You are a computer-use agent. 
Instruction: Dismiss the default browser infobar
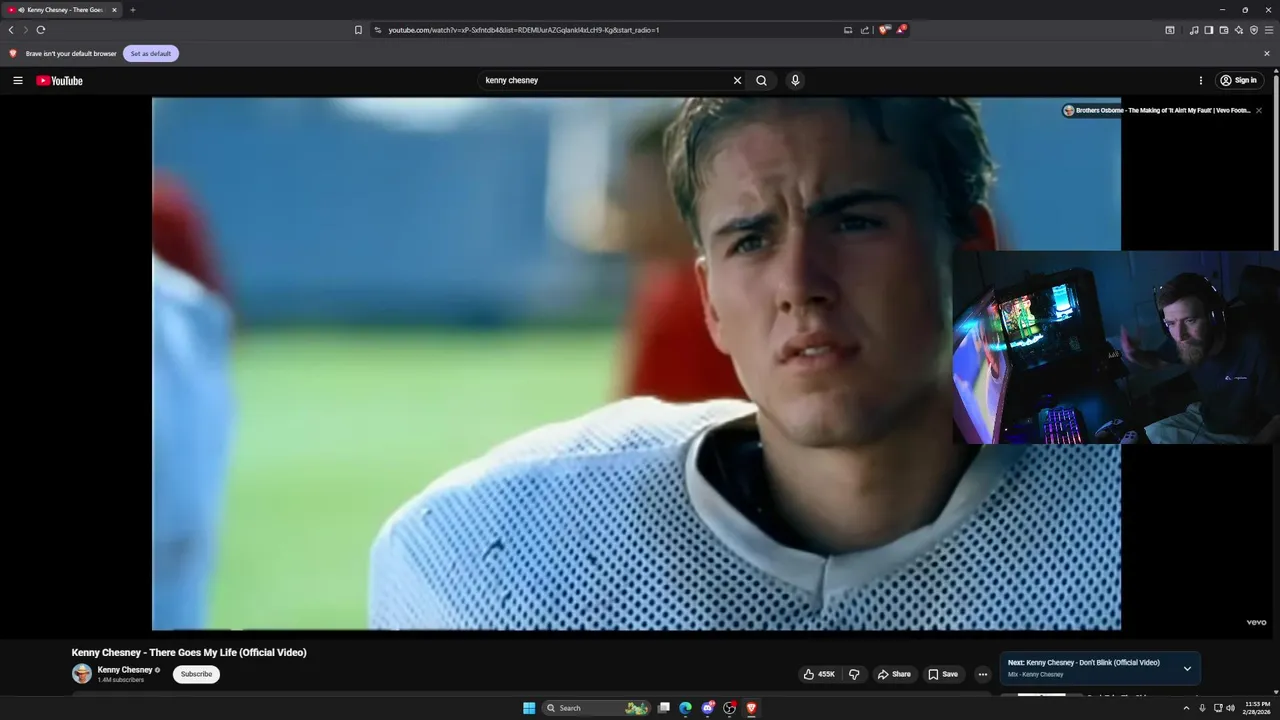1267,54
